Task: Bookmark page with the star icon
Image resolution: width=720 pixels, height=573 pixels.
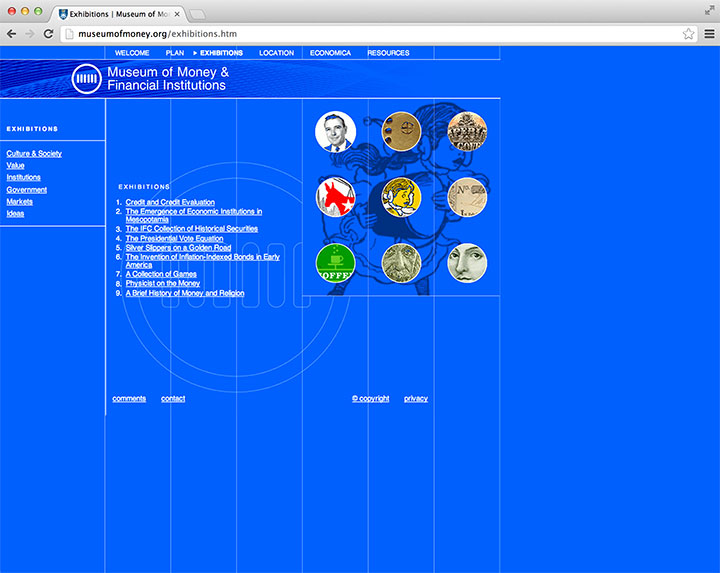Action: coord(688,34)
